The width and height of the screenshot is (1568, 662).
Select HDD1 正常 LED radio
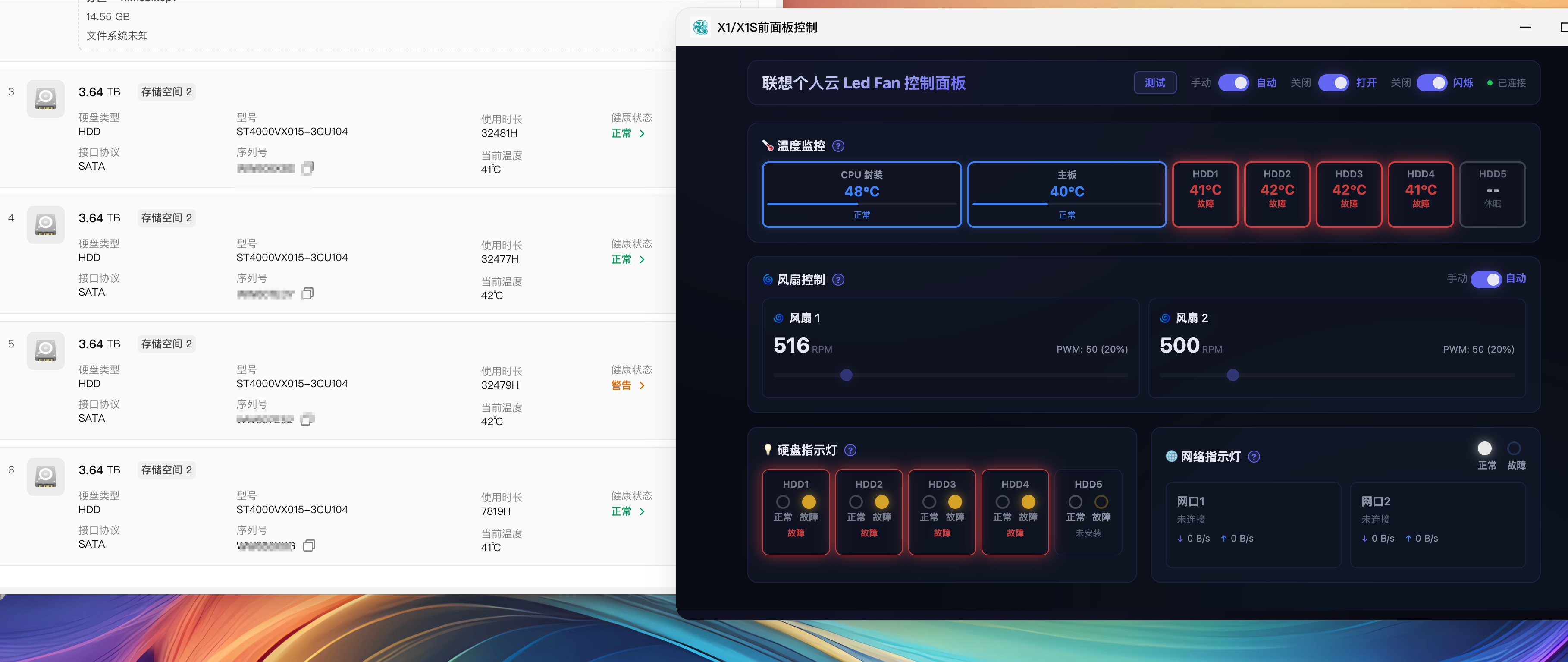[x=783, y=502]
